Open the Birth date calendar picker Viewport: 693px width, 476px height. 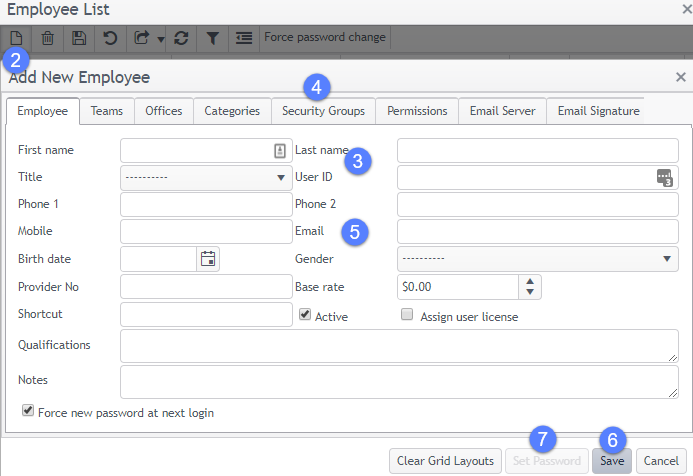click(208, 259)
